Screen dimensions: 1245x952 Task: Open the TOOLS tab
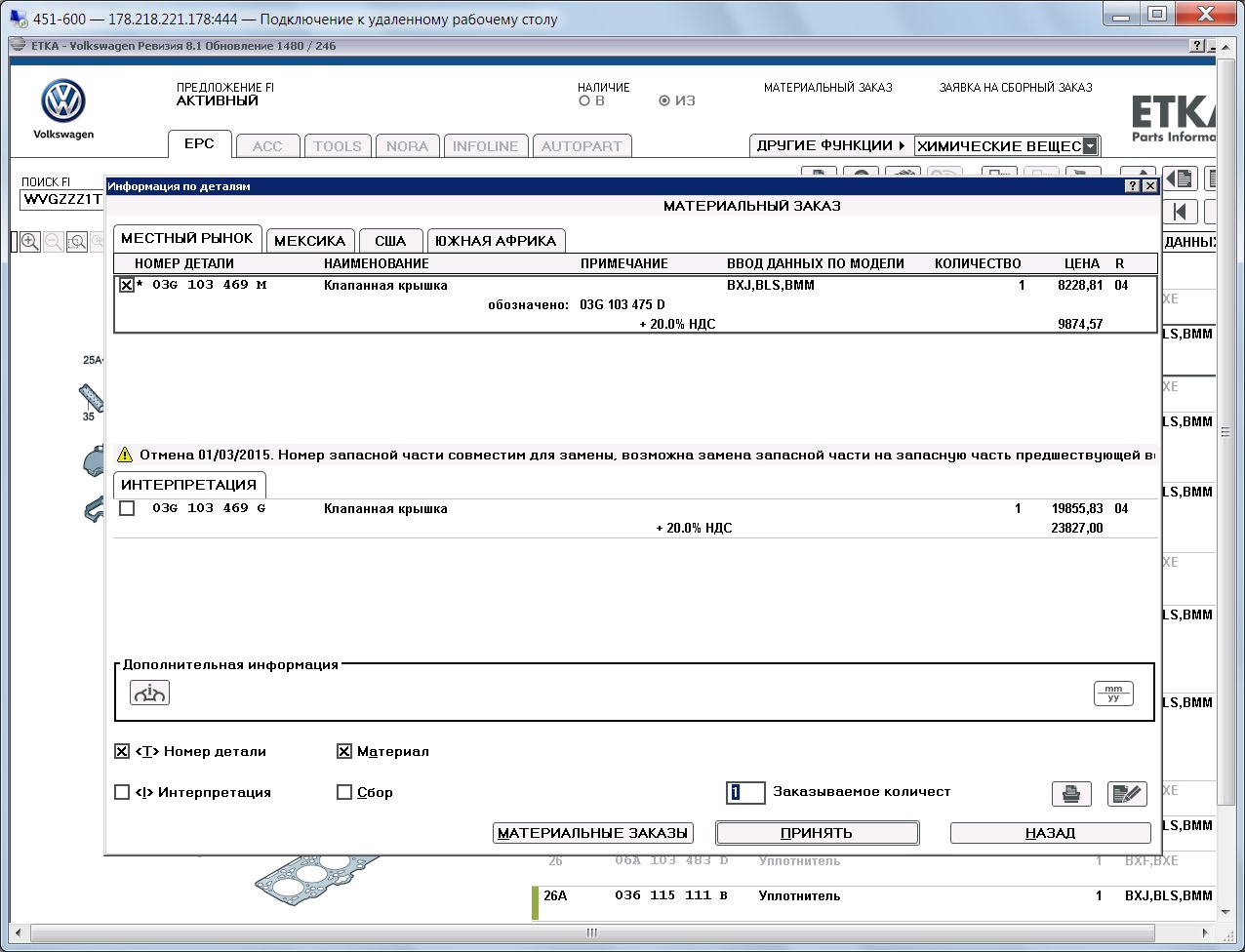338,146
